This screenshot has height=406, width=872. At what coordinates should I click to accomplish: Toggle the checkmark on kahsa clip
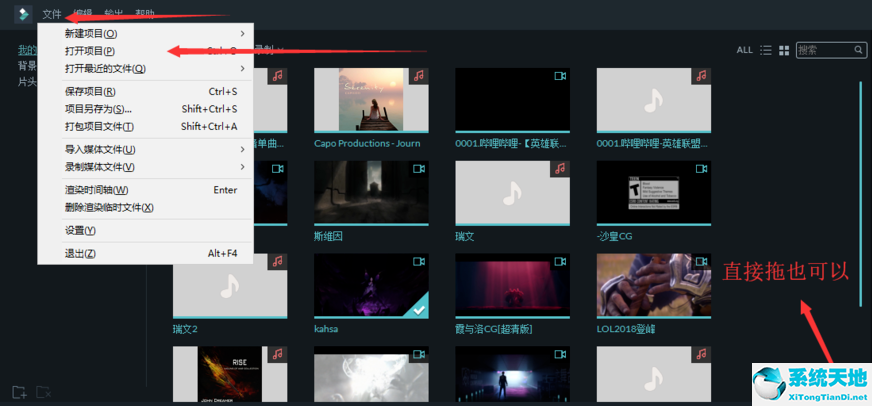[420, 307]
